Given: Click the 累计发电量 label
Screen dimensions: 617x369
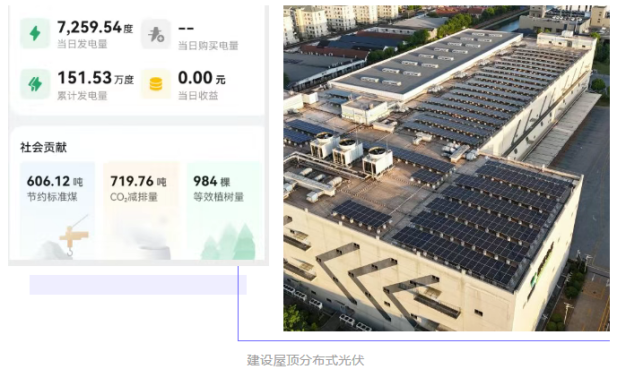Looking at the screenshot, I should pyautogui.click(x=82, y=95).
